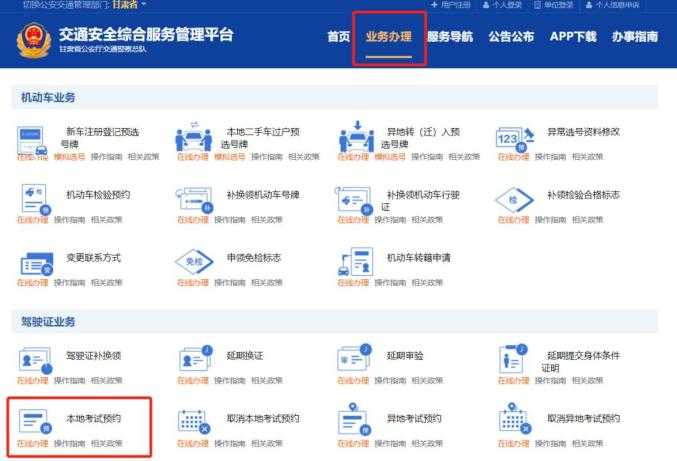Click 用户注册 in the top bar
This screenshot has width=677, height=461.
point(451,5)
